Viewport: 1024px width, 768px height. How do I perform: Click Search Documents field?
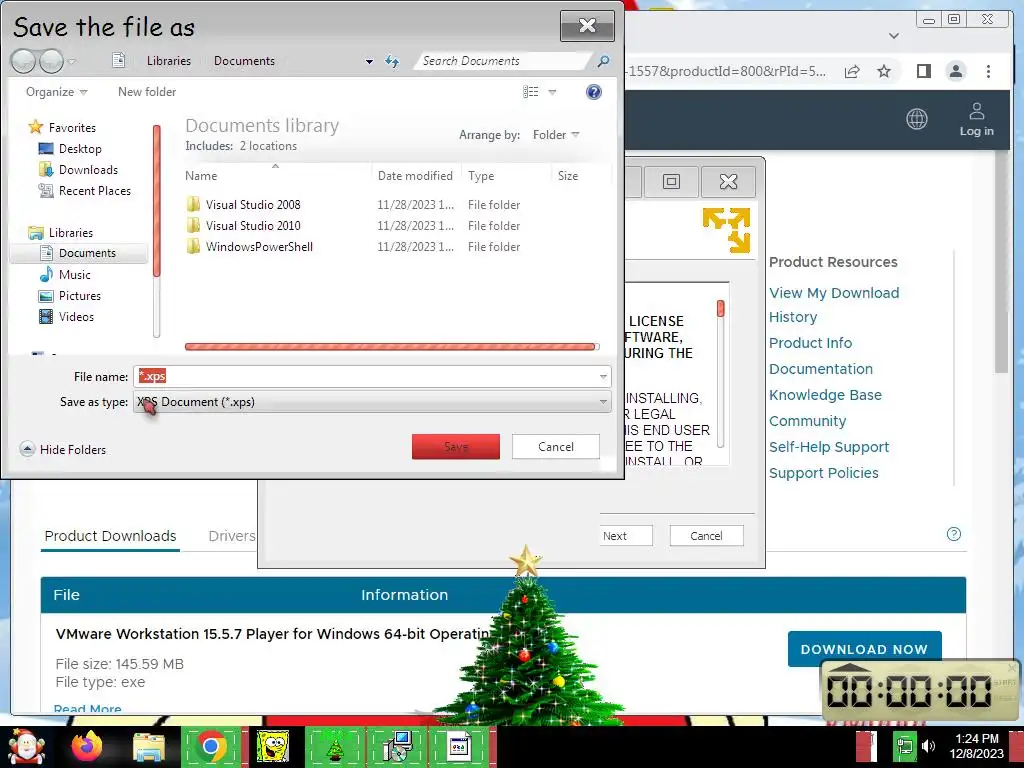[x=503, y=61]
